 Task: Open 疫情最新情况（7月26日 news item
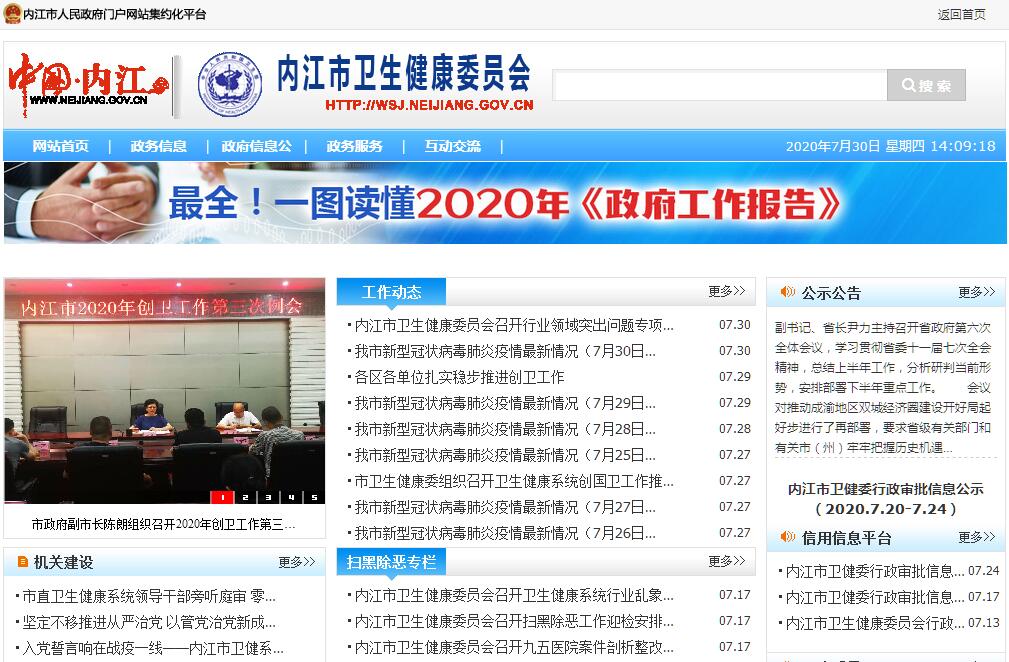tap(505, 533)
